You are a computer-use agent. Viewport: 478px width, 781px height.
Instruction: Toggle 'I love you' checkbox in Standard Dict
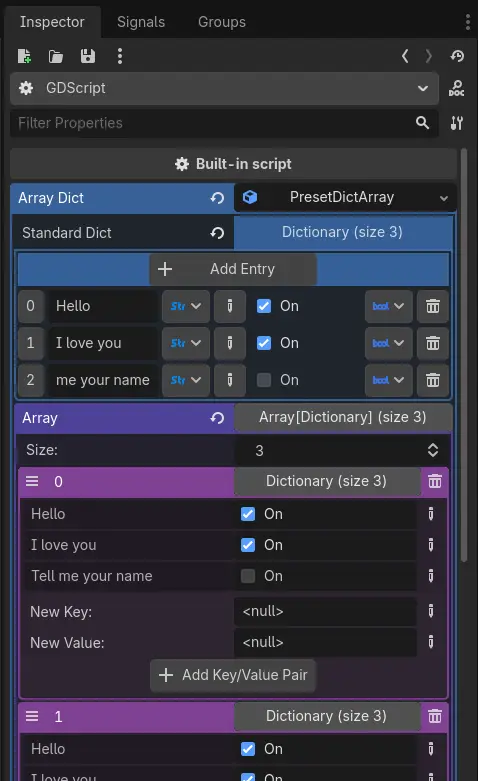(x=264, y=343)
